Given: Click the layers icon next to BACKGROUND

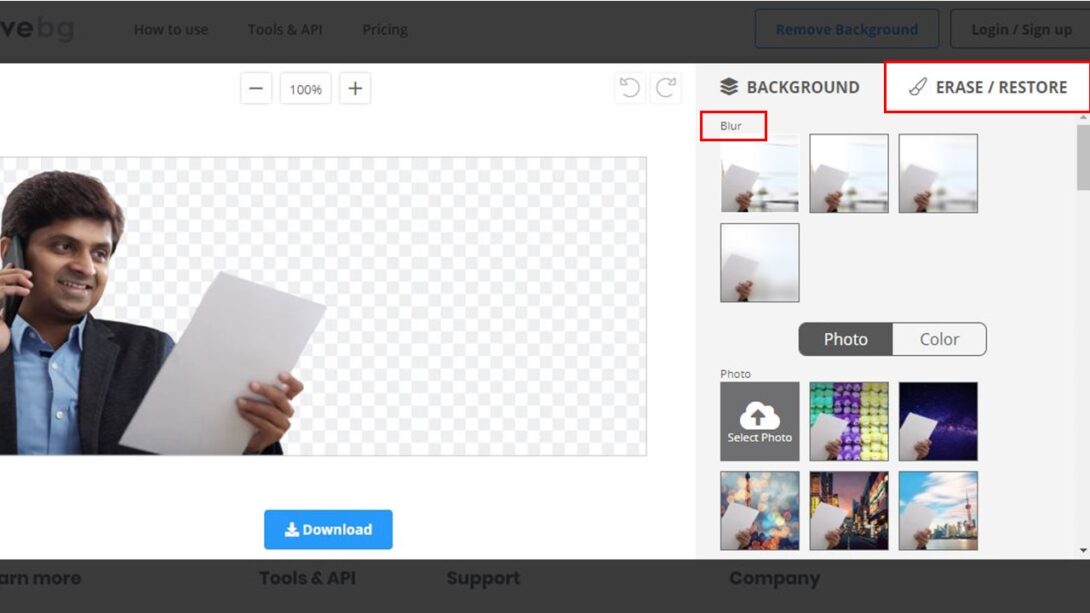Looking at the screenshot, I should coord(729,87).
